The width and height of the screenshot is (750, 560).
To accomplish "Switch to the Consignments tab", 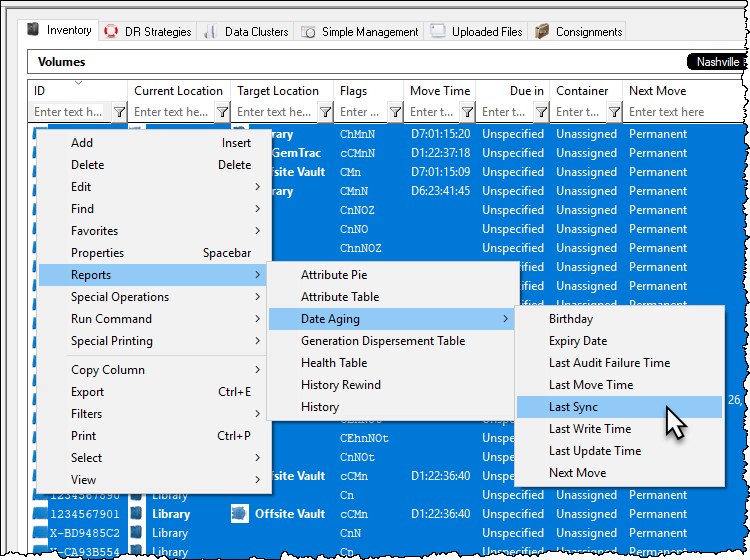I will point(578,32).
